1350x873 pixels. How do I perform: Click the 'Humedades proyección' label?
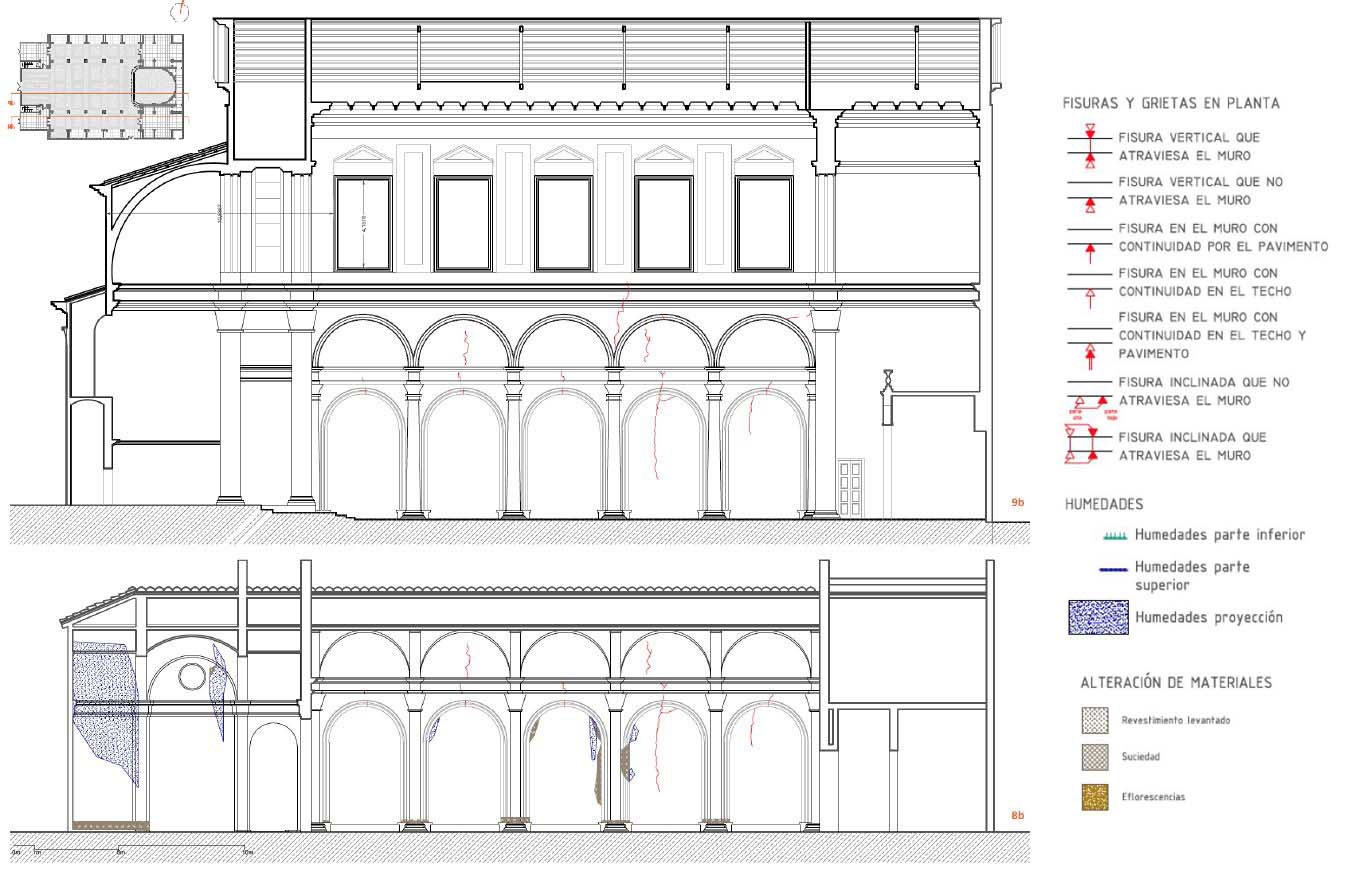pyautogui.click(x=1208, y=618)
